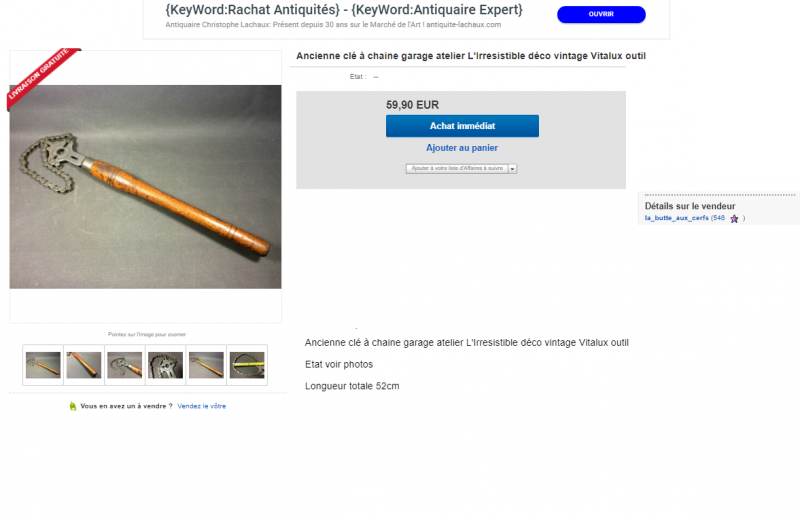Select the second thumbnail showing wooden handle

click(x=84, y=365)
